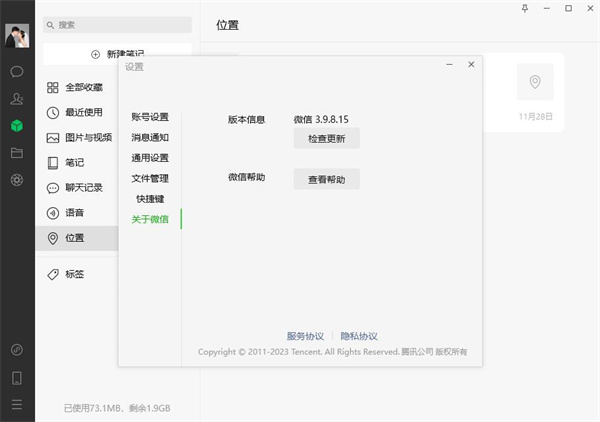The height and width of the screenshot is (422, 600).
Task: Open the Contacts icon in sidebar
Action: pos(17,99)
